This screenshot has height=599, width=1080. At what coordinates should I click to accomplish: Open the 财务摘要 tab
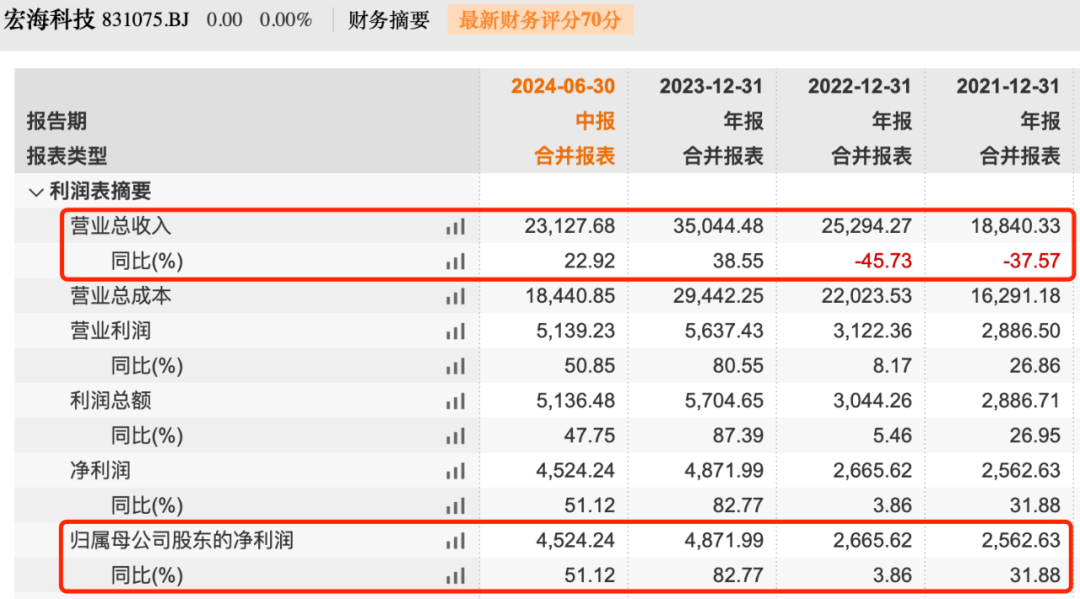(389, 20)
